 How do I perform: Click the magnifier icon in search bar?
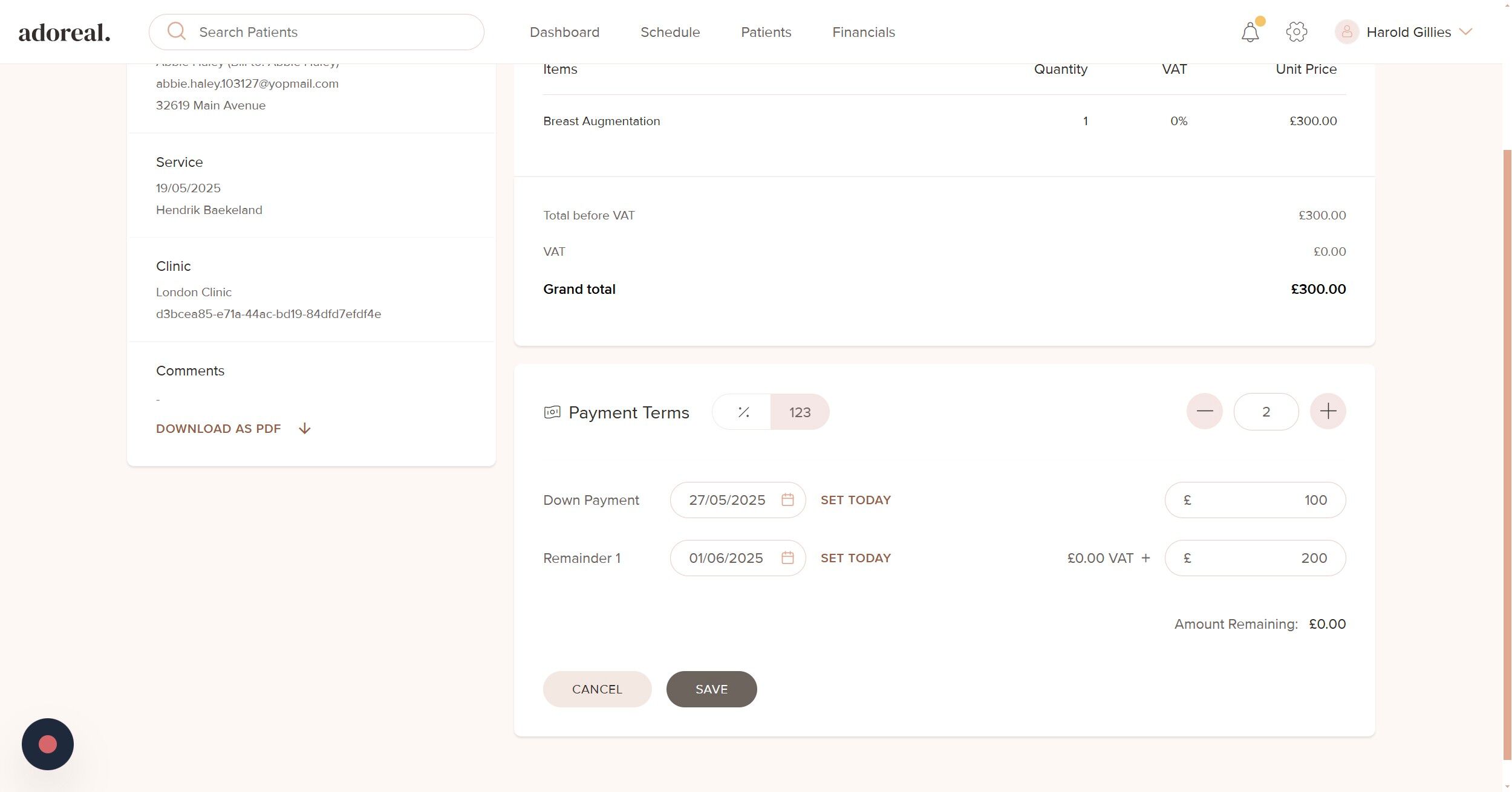pos(177,31)
